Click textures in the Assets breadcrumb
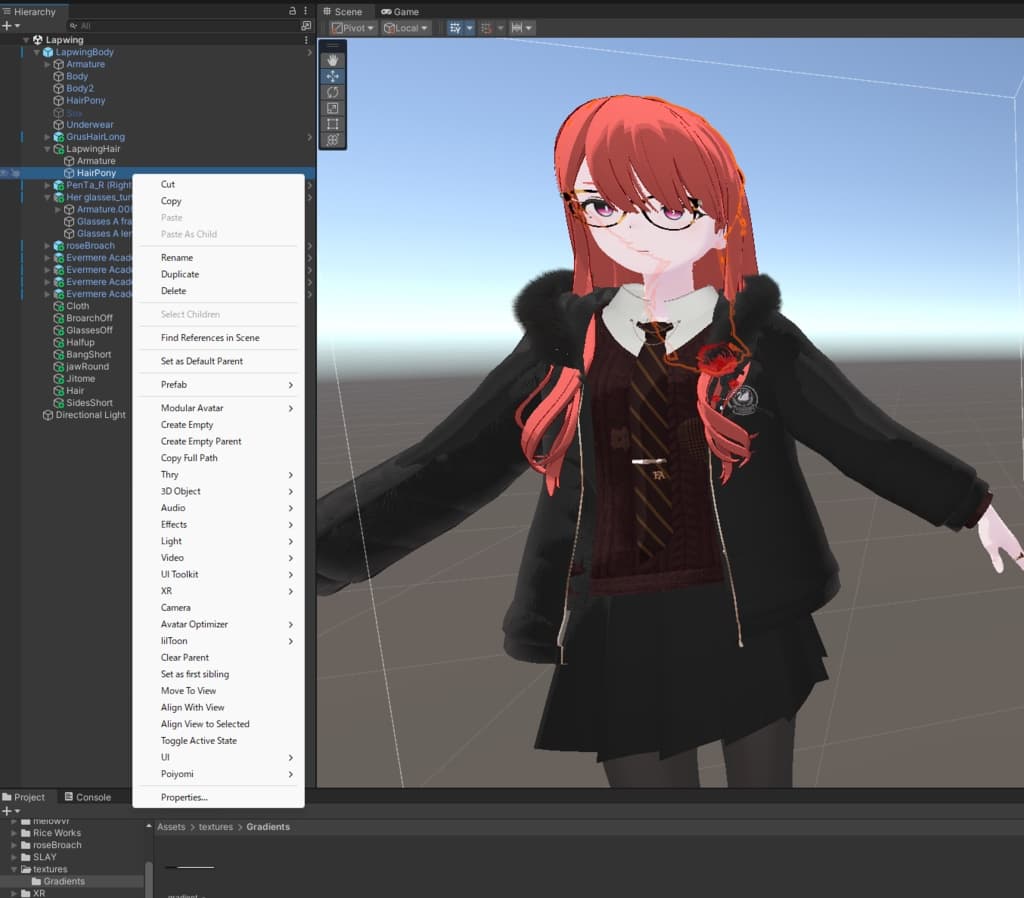 pos(215,827)
